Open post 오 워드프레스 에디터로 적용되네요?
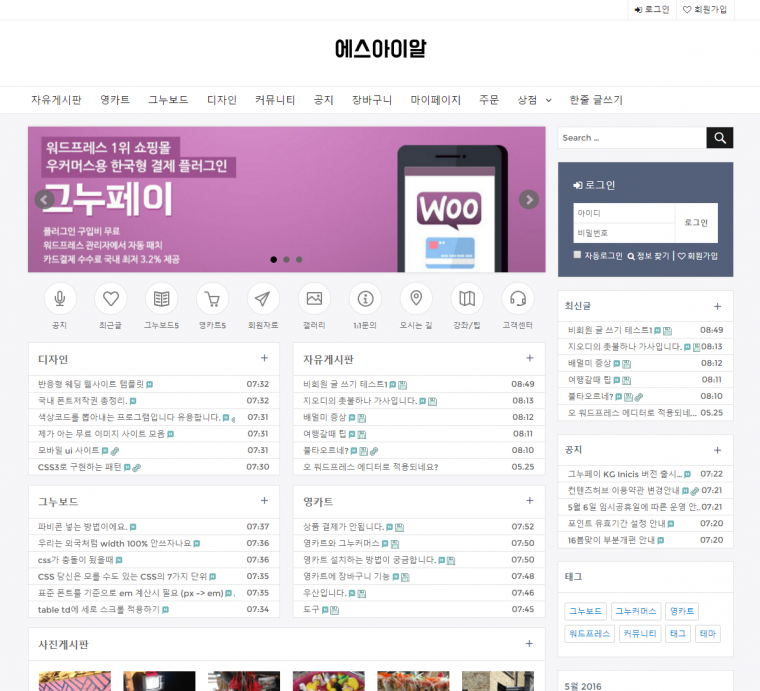 coord(371,467)
